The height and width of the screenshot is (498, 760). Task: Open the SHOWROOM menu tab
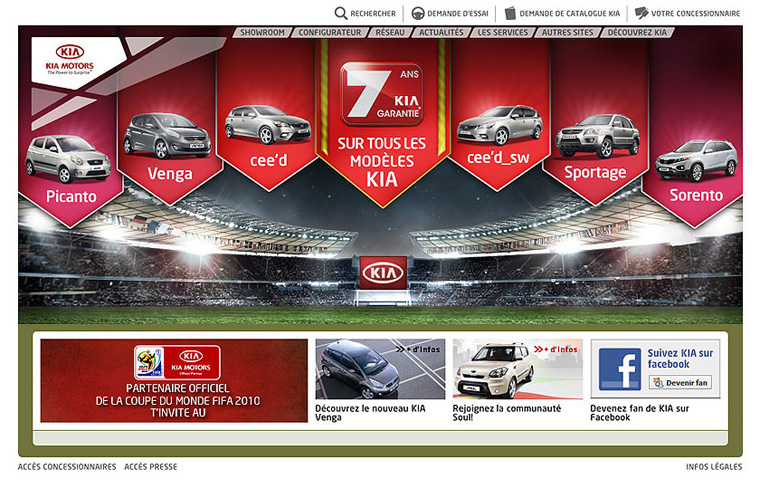tap(262, 32)
